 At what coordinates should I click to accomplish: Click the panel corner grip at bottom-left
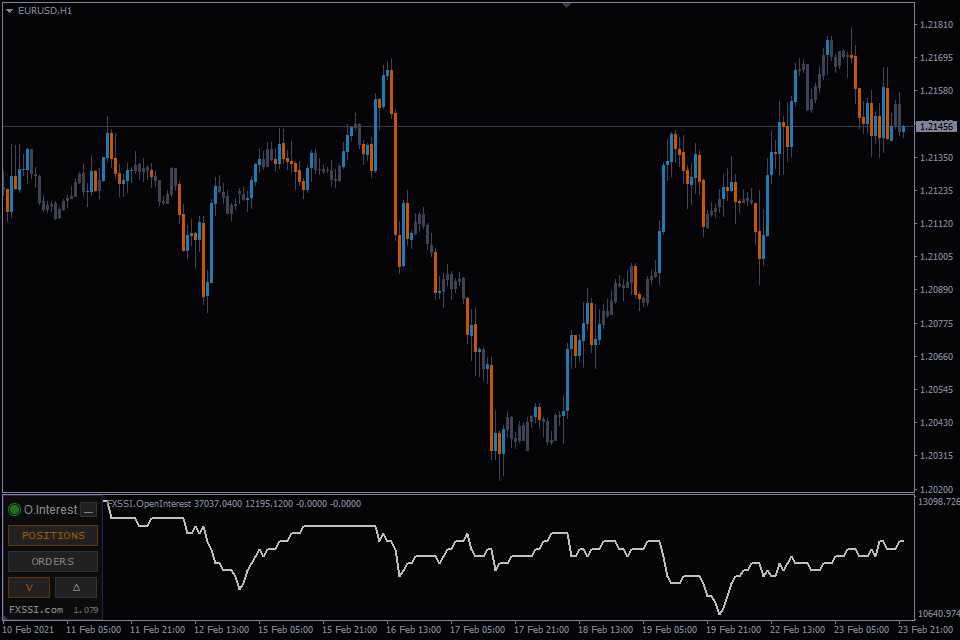(x=6, y=616)
